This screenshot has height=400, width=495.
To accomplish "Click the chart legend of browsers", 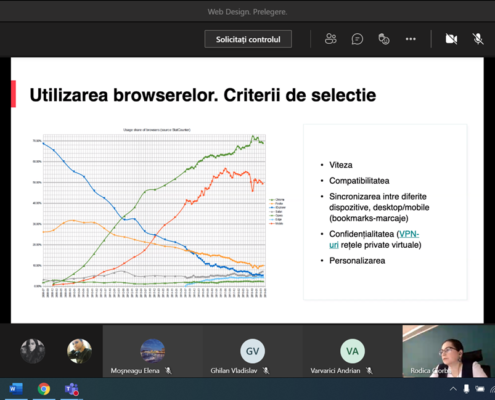I will pos(277,211).
